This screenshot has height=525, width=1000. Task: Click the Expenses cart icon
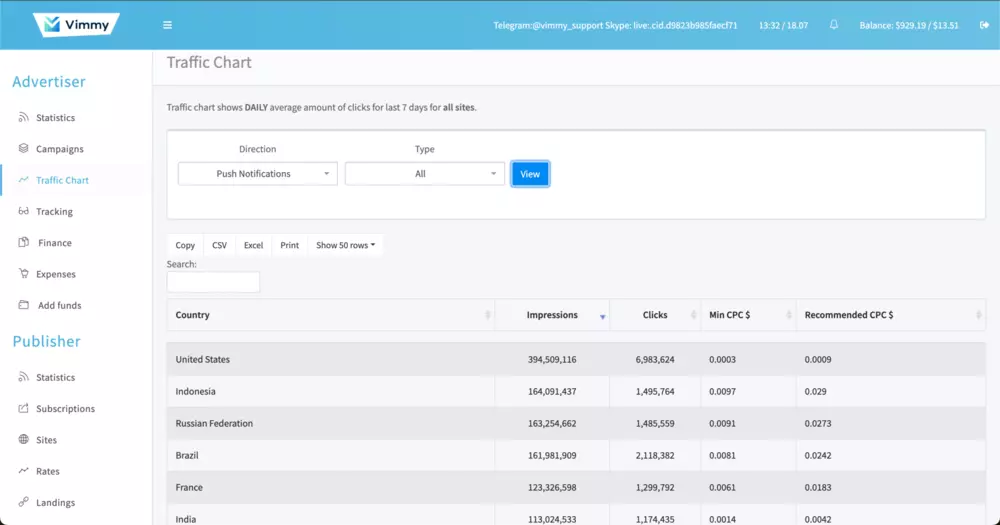[24, 274]
